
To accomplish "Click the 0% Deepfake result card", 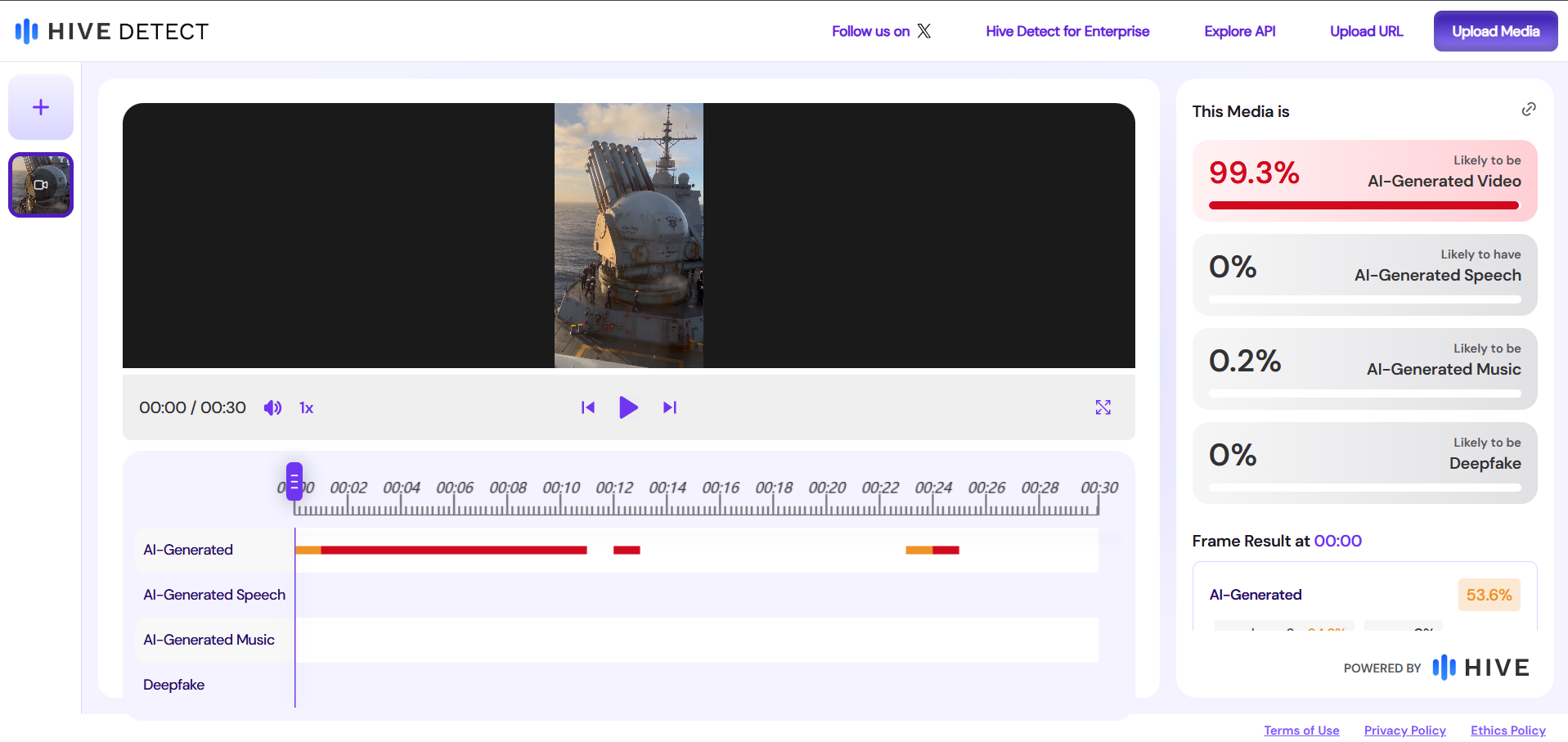I will coord(1364,463).
